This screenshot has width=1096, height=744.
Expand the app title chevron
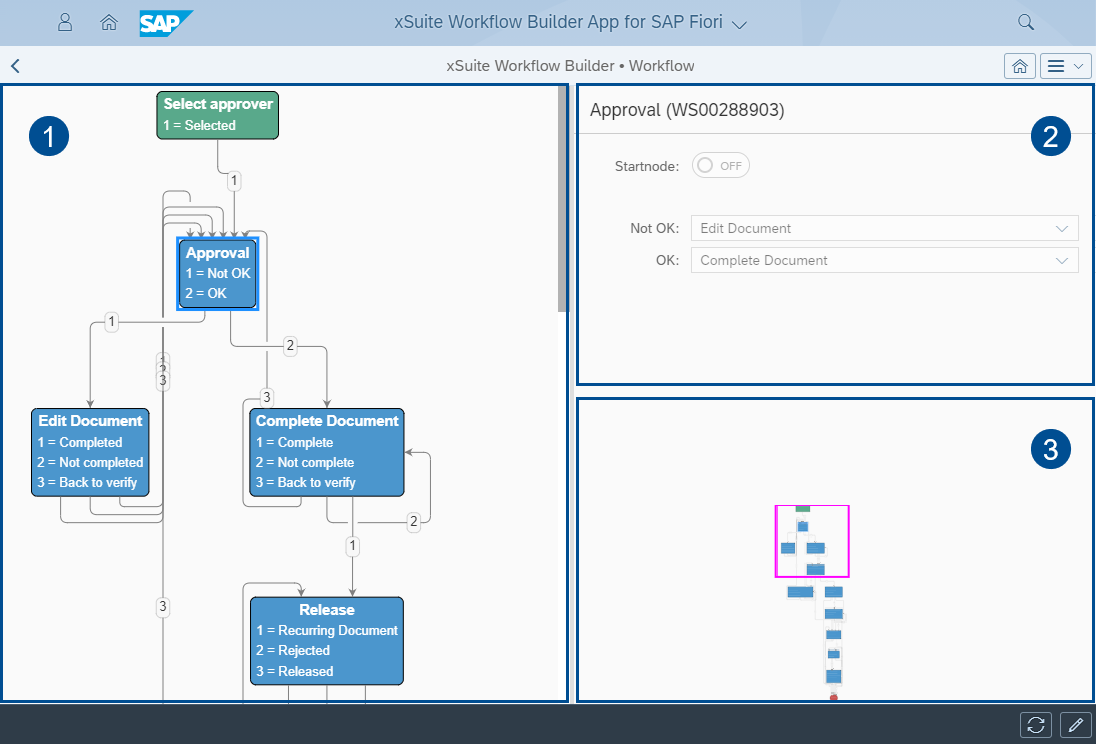click(x=740, y=22)
